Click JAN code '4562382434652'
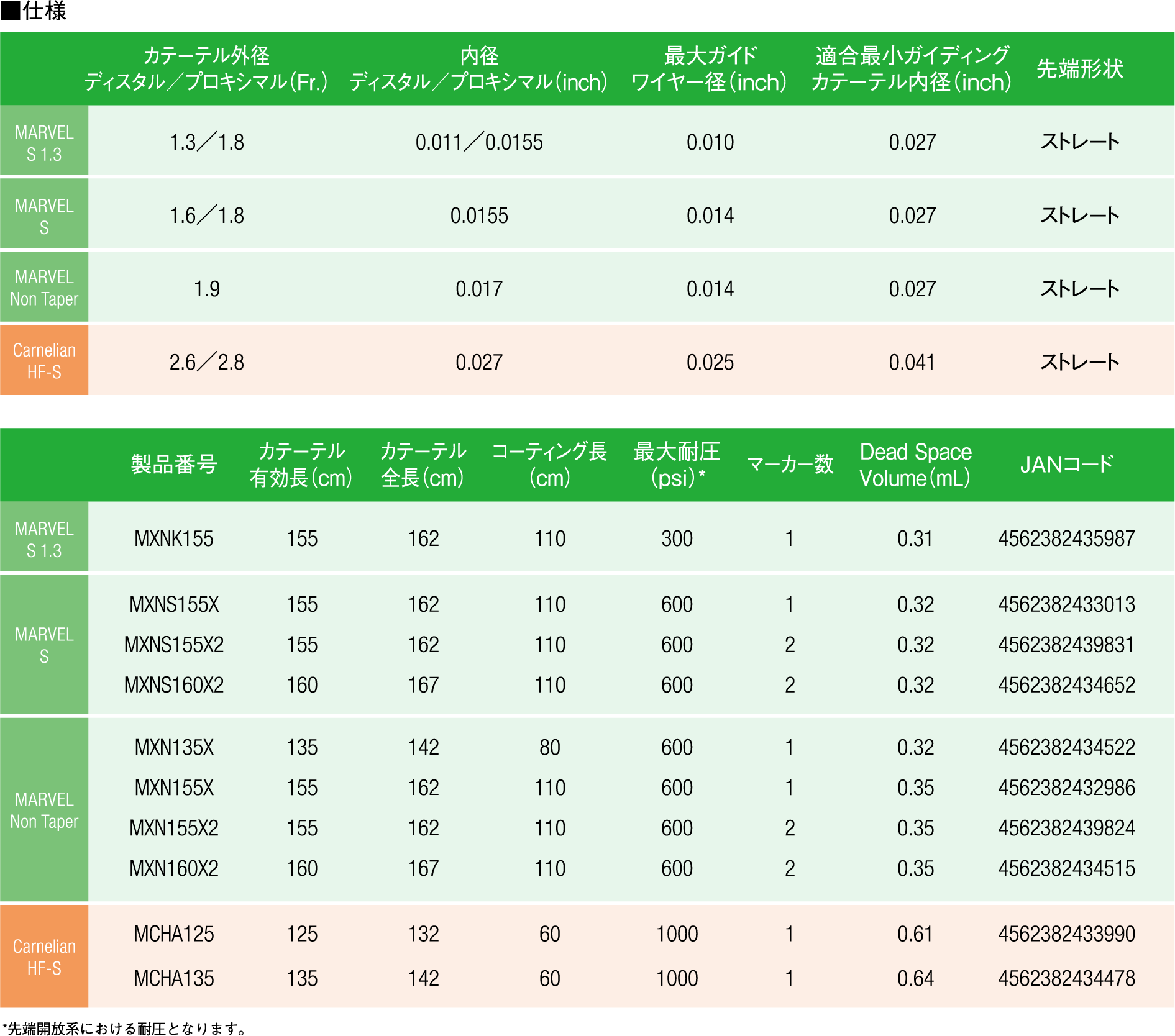 (1067, 685)
